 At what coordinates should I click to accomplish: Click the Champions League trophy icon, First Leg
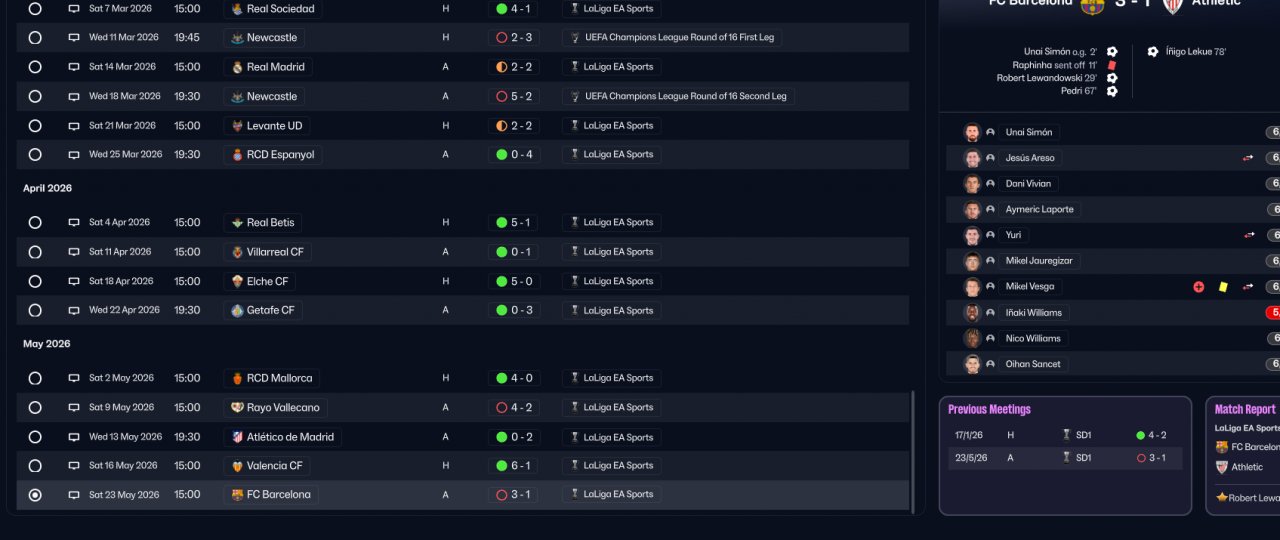coord(574,38)
